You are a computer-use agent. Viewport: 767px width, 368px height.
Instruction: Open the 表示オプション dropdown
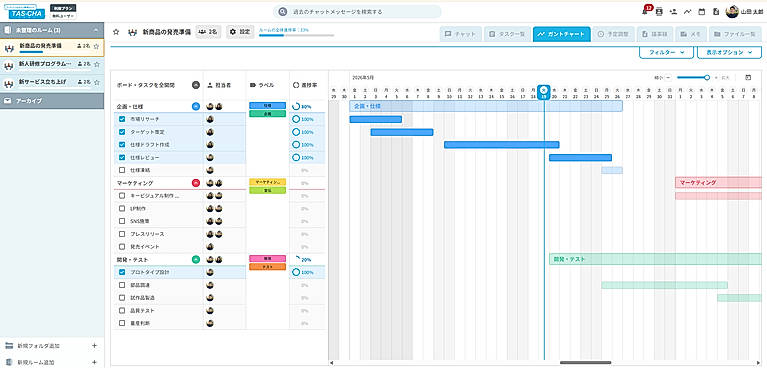click(729, 52)
